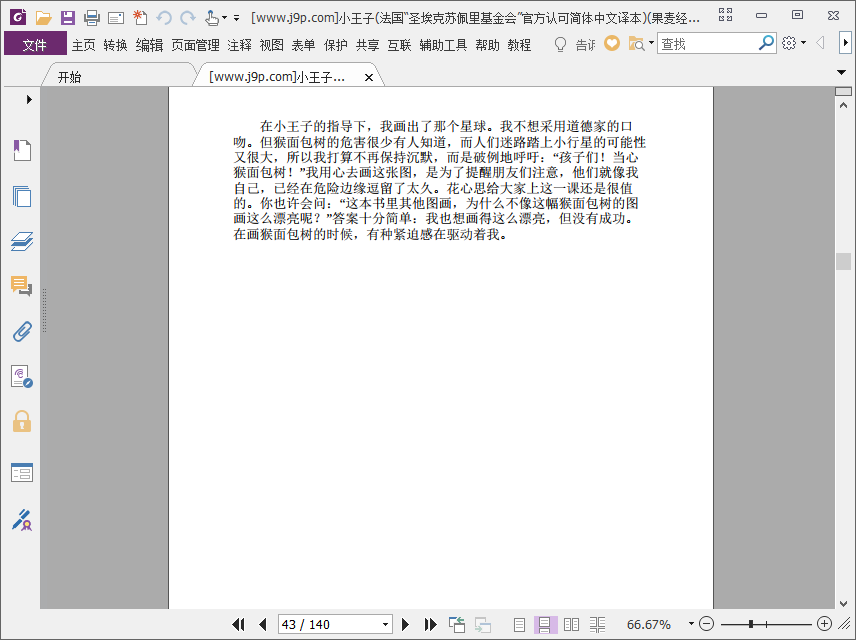
Task: Expand the folder search dropdown arrow
Action: (x=651, y=43)
